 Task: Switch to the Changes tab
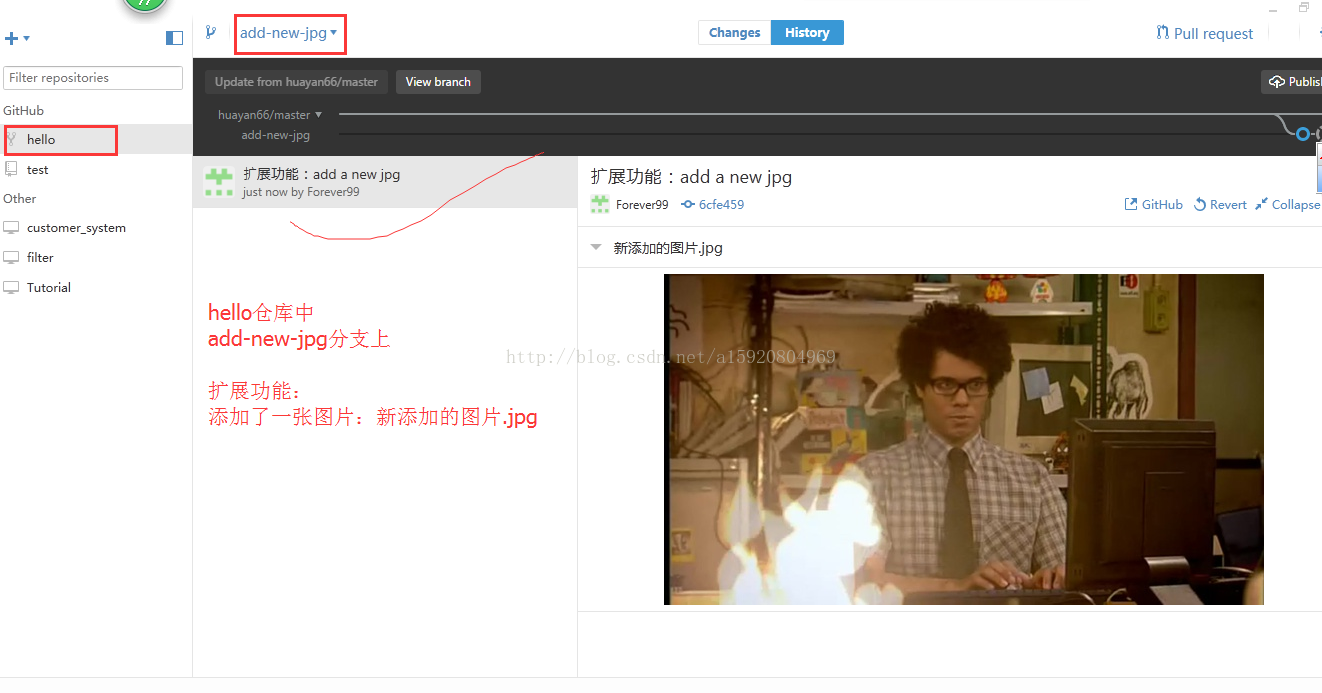pyautogui.click(x=735, y=33)
